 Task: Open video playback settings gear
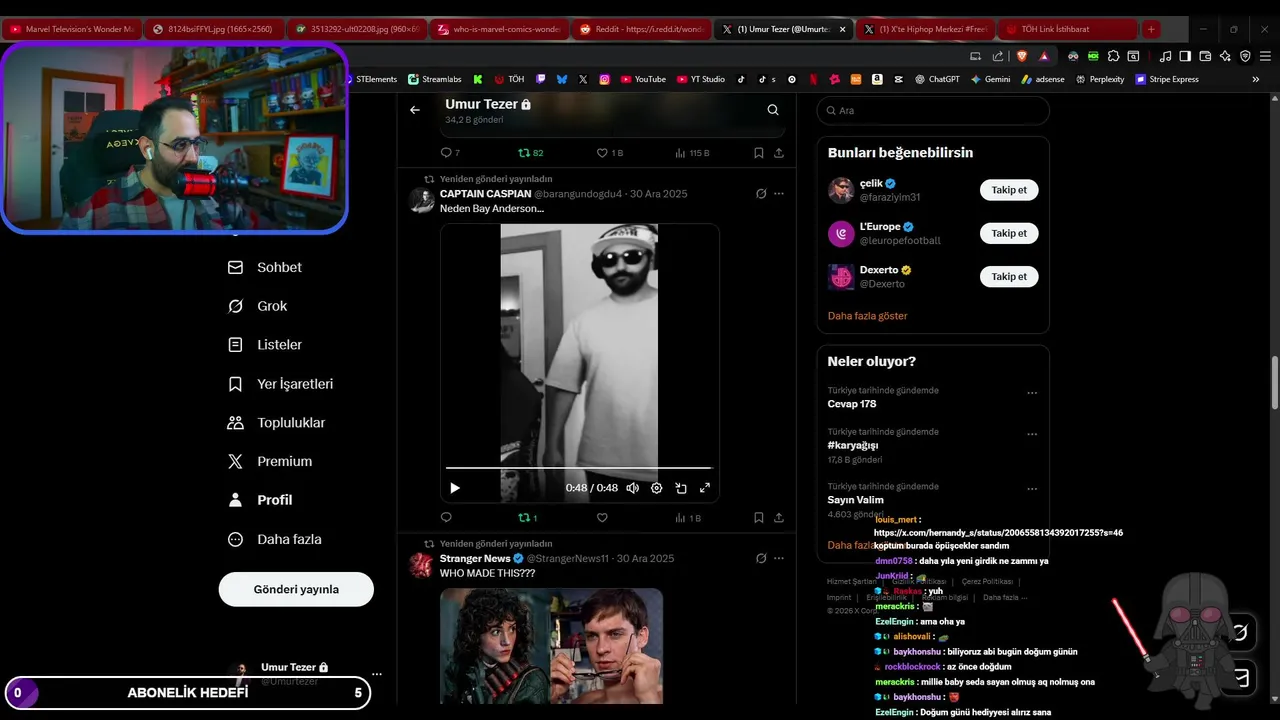(x=657, y=488)
